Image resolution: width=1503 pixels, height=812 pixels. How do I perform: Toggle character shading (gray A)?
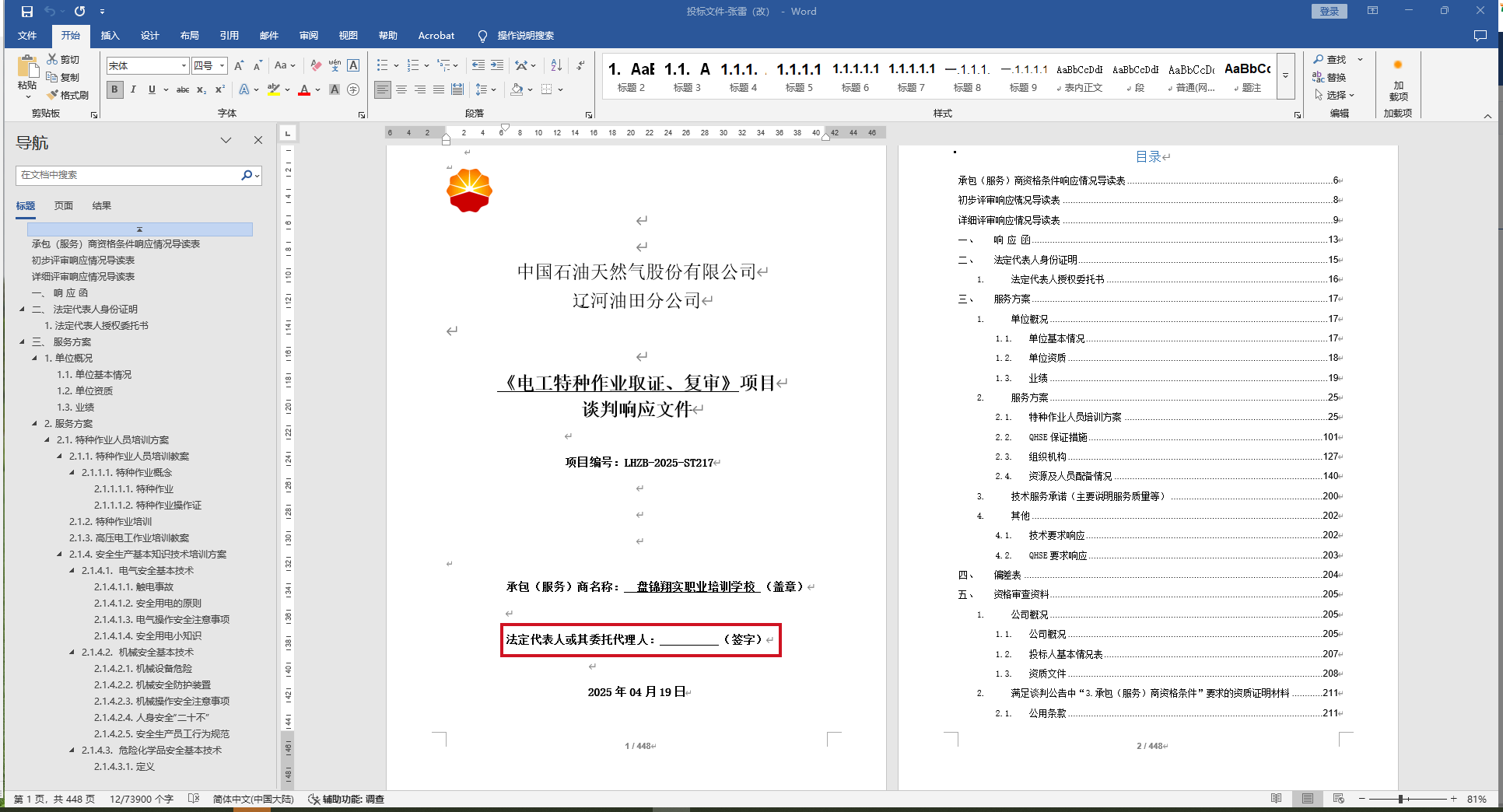coord(335,89)
